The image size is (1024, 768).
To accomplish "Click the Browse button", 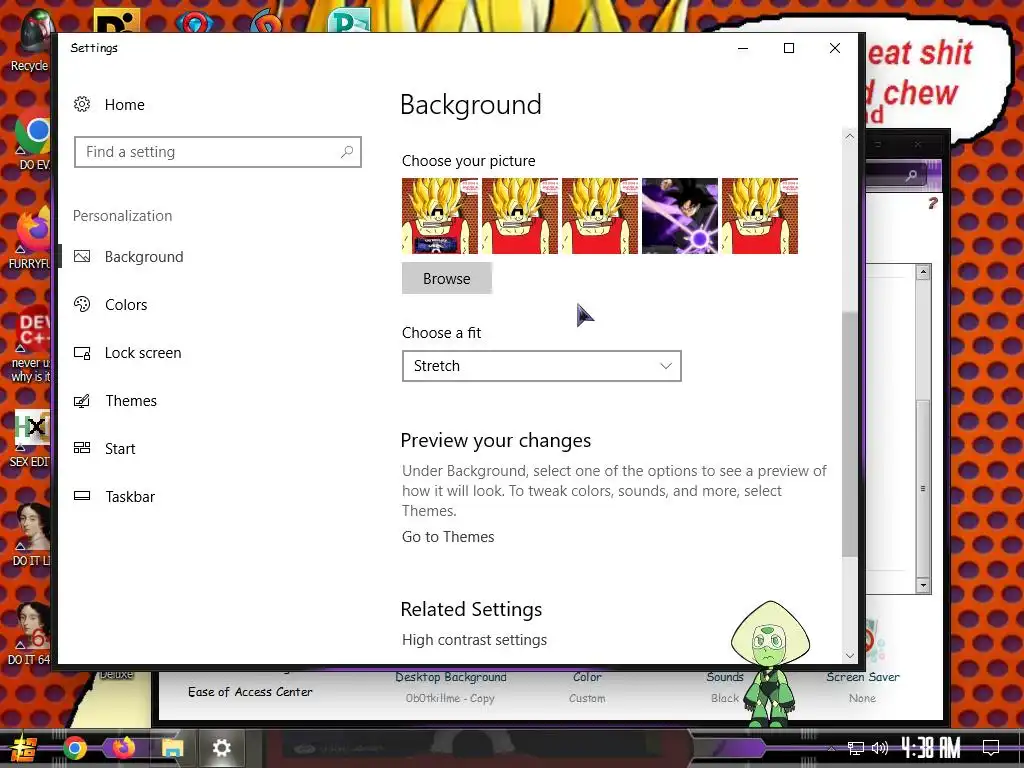I will [x=447, y=278].
